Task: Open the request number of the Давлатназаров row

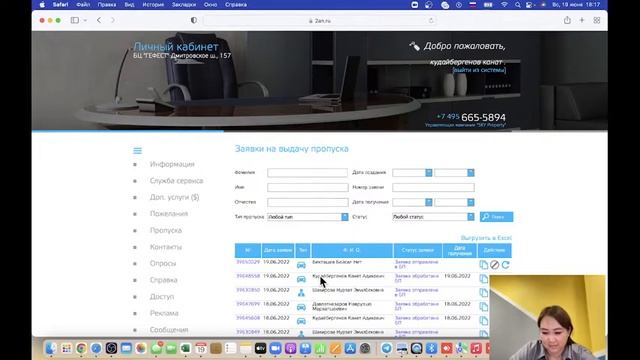Action: click(248, 304)
